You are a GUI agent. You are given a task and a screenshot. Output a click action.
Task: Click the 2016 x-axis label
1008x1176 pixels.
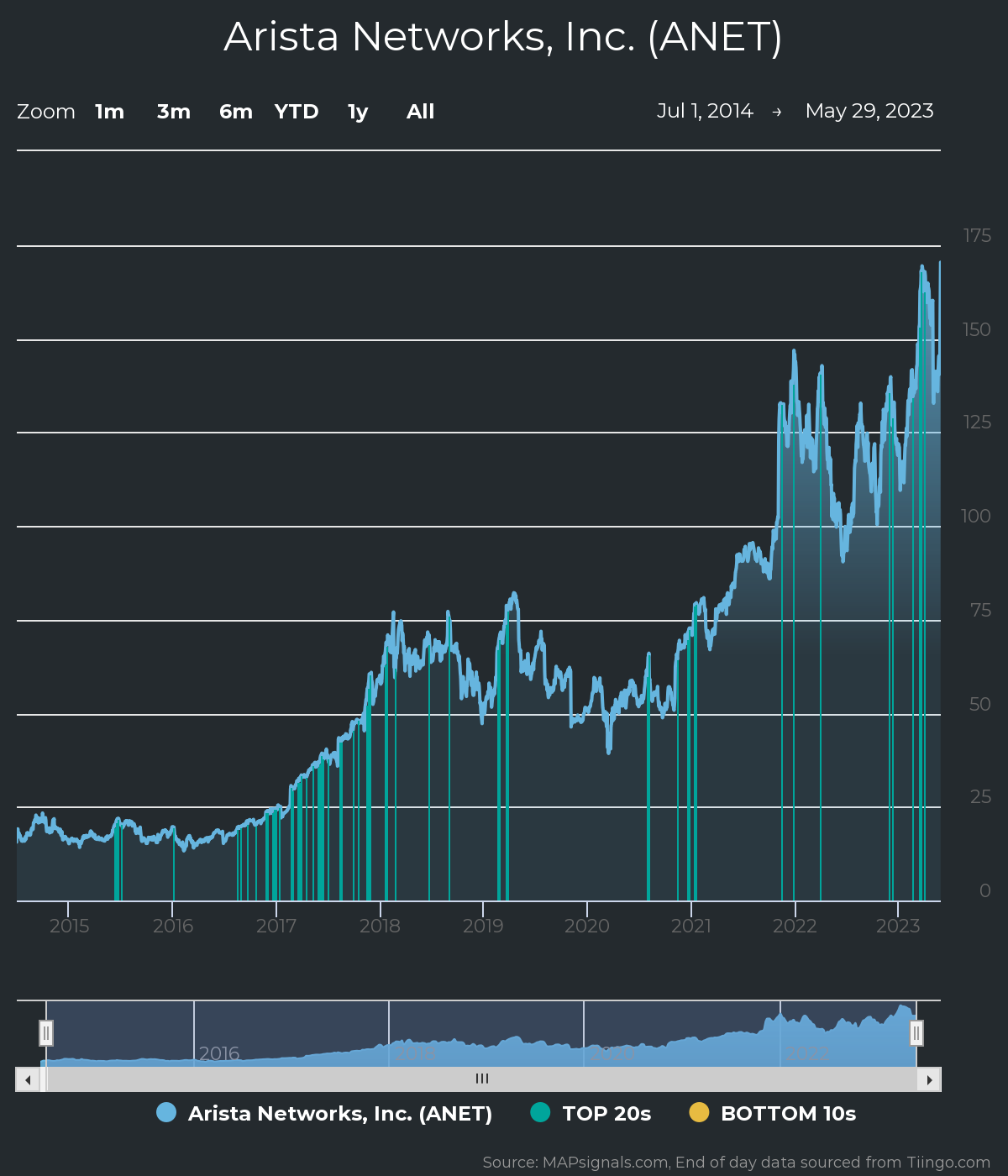173,926
